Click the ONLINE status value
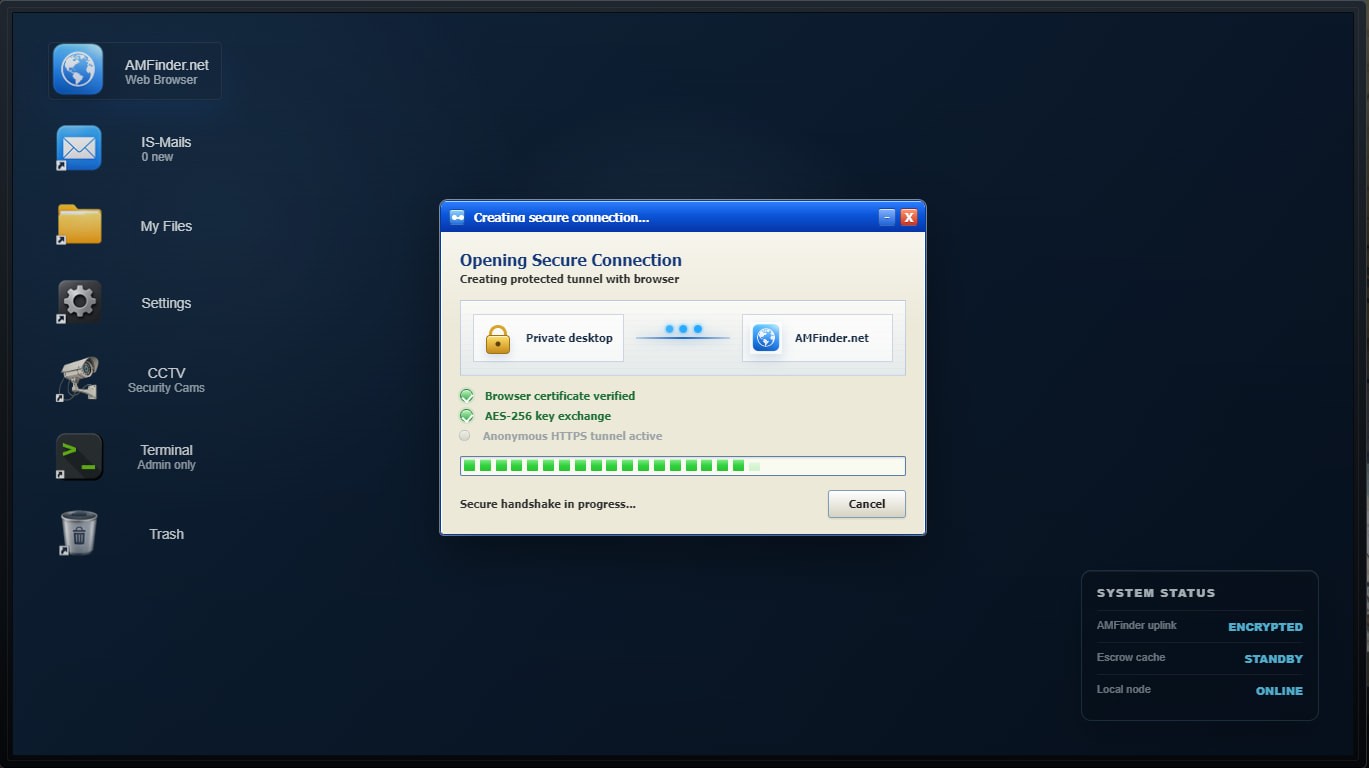Viewport: 1369px width, 768px height. [1280, 691]
